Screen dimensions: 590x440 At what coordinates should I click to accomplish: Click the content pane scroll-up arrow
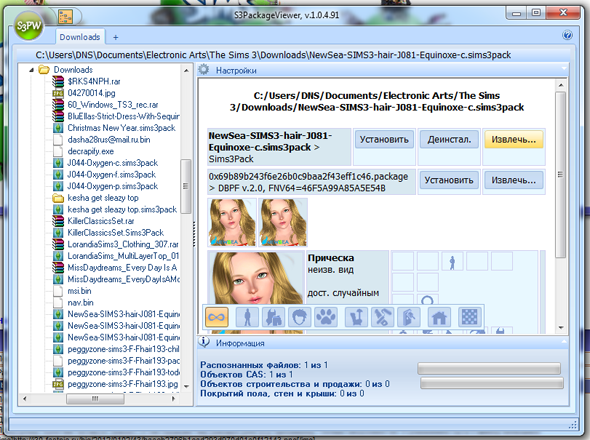(x=561, y=85)
